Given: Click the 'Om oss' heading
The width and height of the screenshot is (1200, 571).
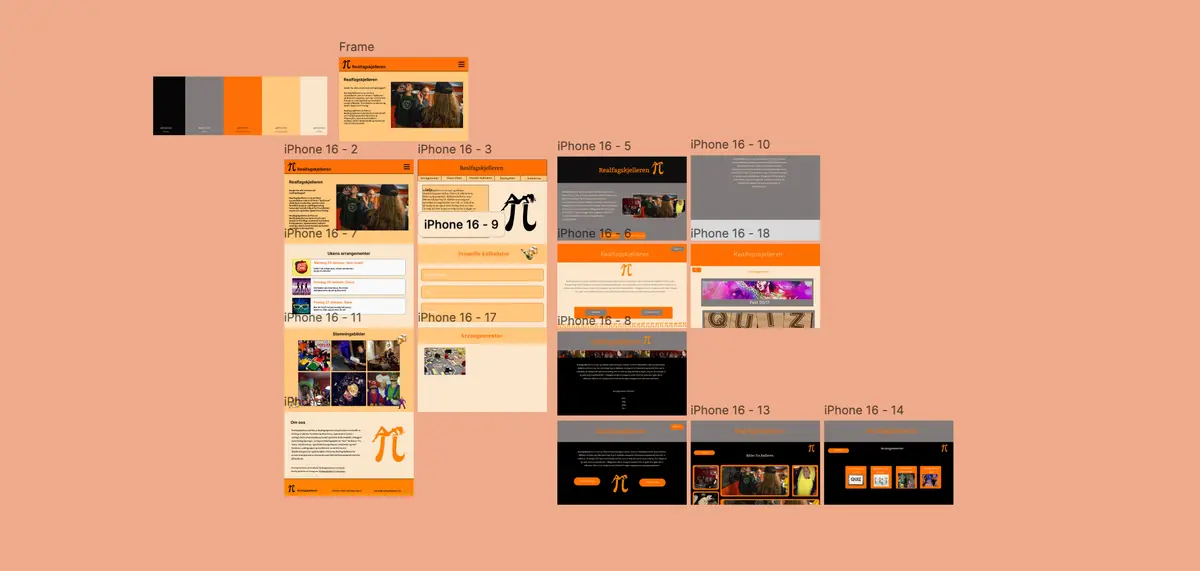Looking at the screenshot, I should click(x=297, y=422).
